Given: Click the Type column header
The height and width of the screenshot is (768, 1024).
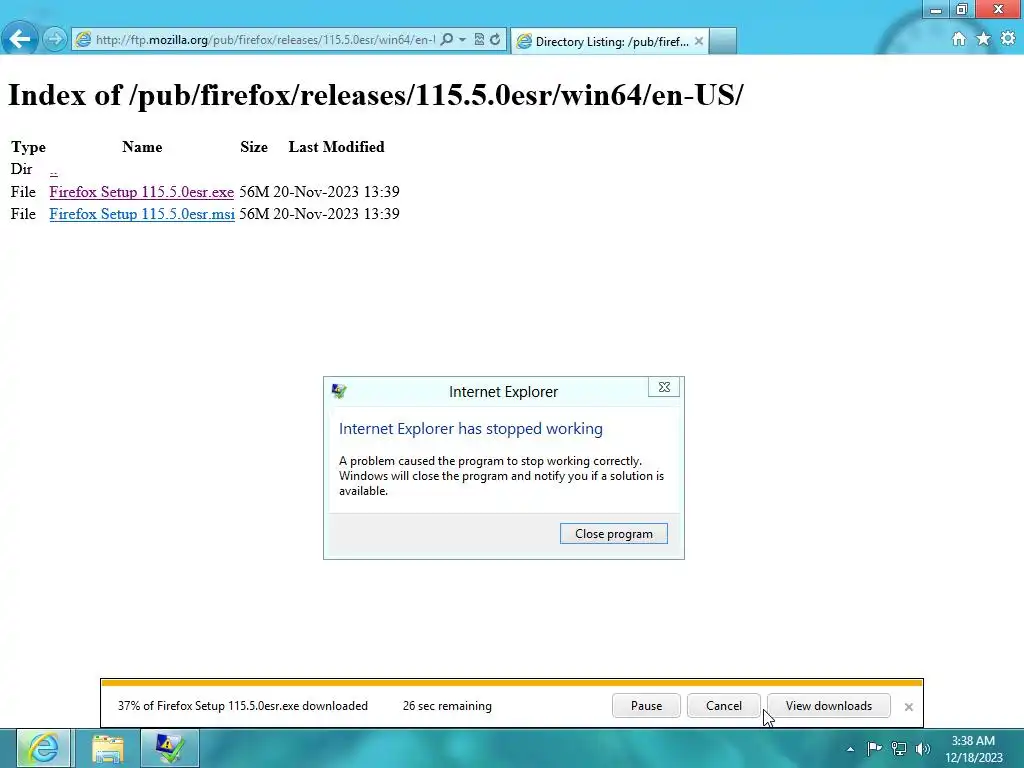Looking at the screenshot, I should (28, 147).
